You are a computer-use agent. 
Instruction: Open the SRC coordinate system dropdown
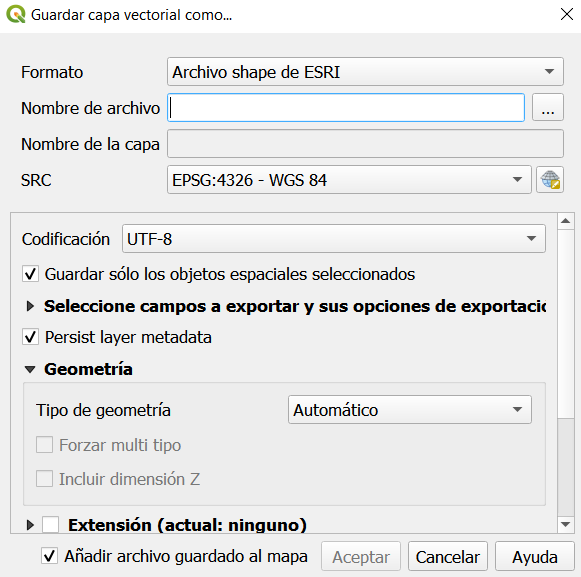(x=349, y=180)
